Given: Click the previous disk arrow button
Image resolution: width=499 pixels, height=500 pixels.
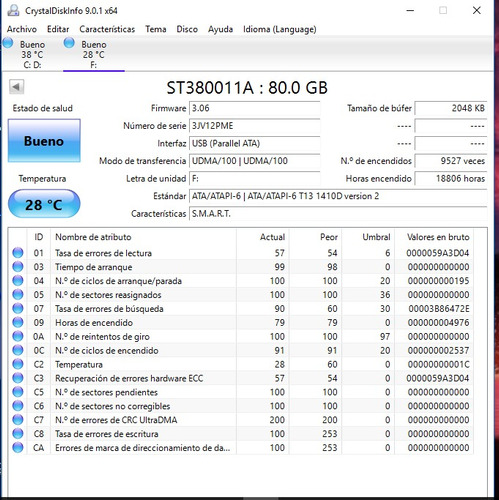Looking at the screenshot, I should pyautogui.click(x=16, y=87).
